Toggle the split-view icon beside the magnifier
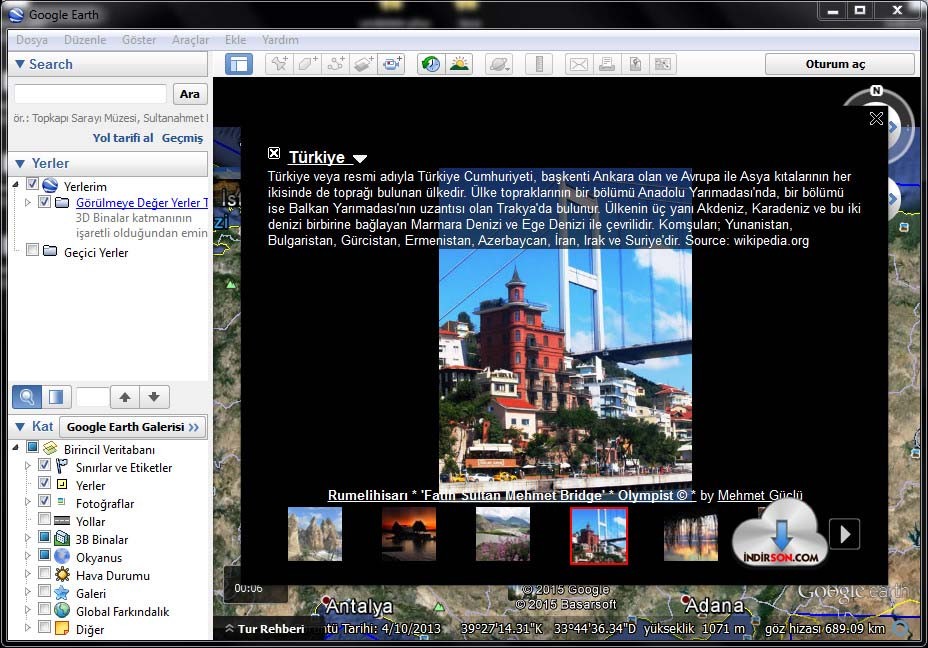Viewport: 928px width, 648px height. pyautogui.click(x=56, y=396)
